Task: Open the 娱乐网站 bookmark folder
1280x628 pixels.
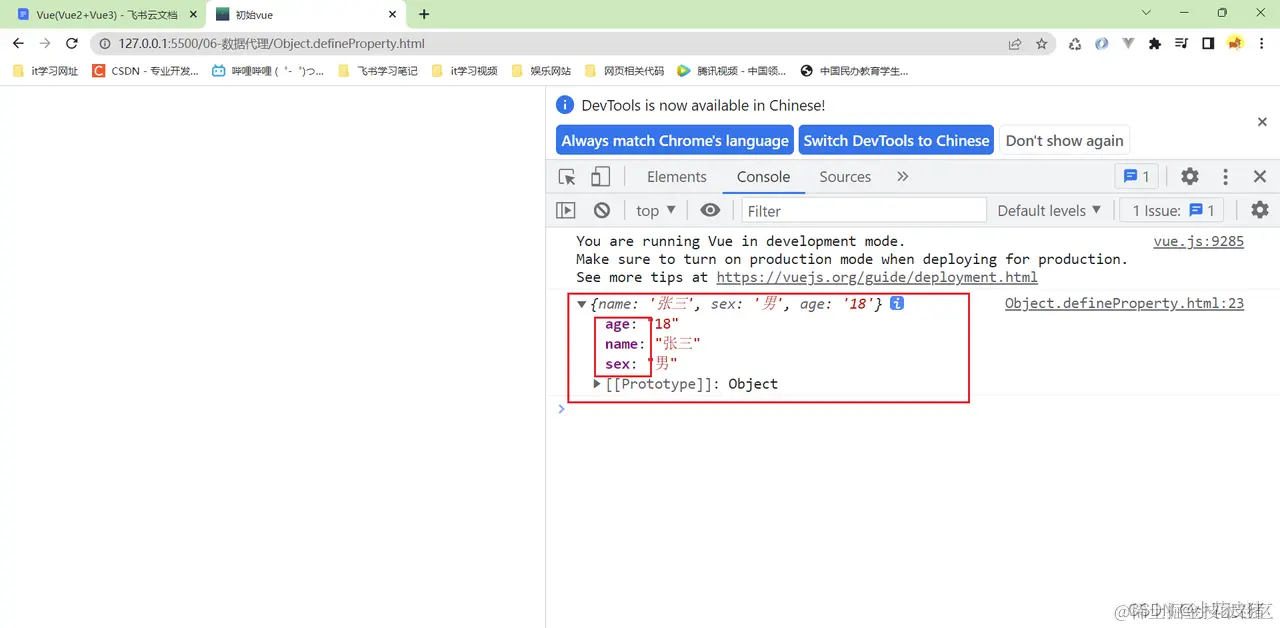Action: [541, 71]
